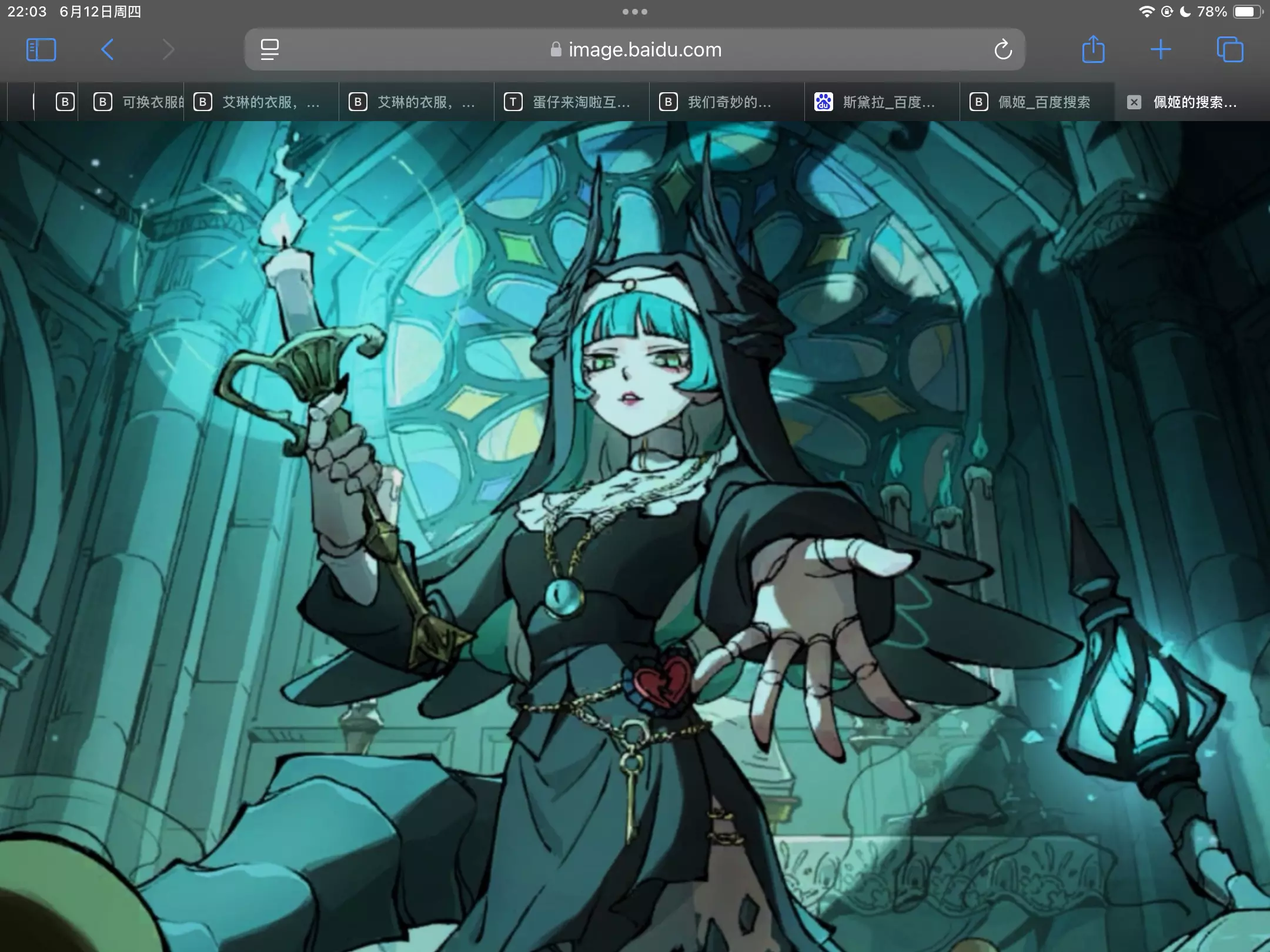Show the tab overview
The width and height of the screenshot is (1270, 952).
1230,50
